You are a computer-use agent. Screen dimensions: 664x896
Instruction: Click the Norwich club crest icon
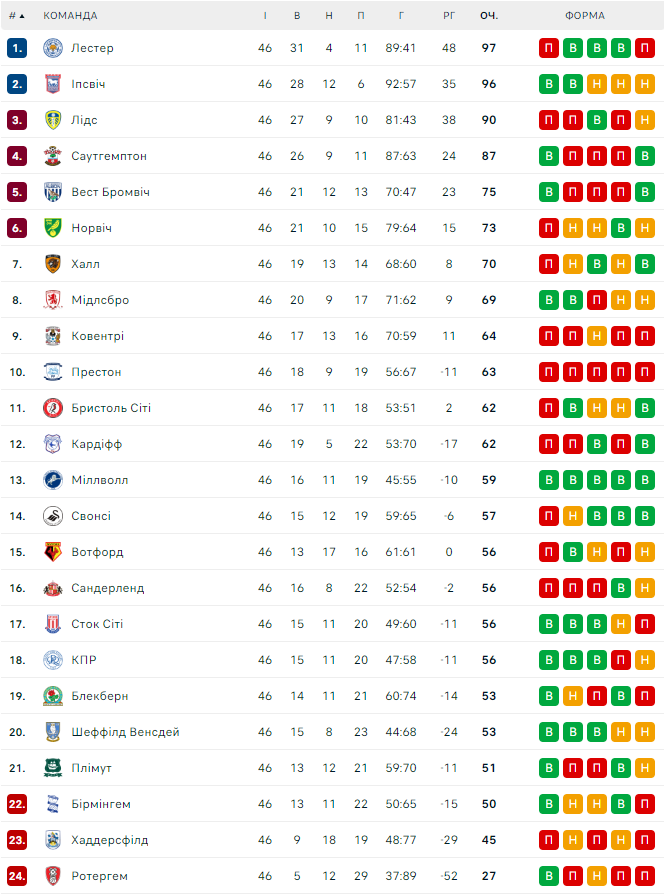click(53, 228)
